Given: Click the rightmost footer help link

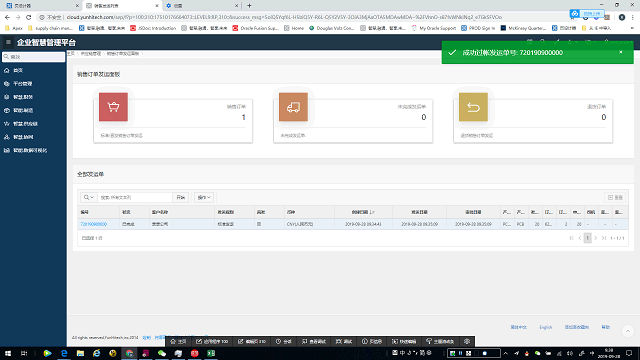Looking at the screenshot, I should point(606,327).
